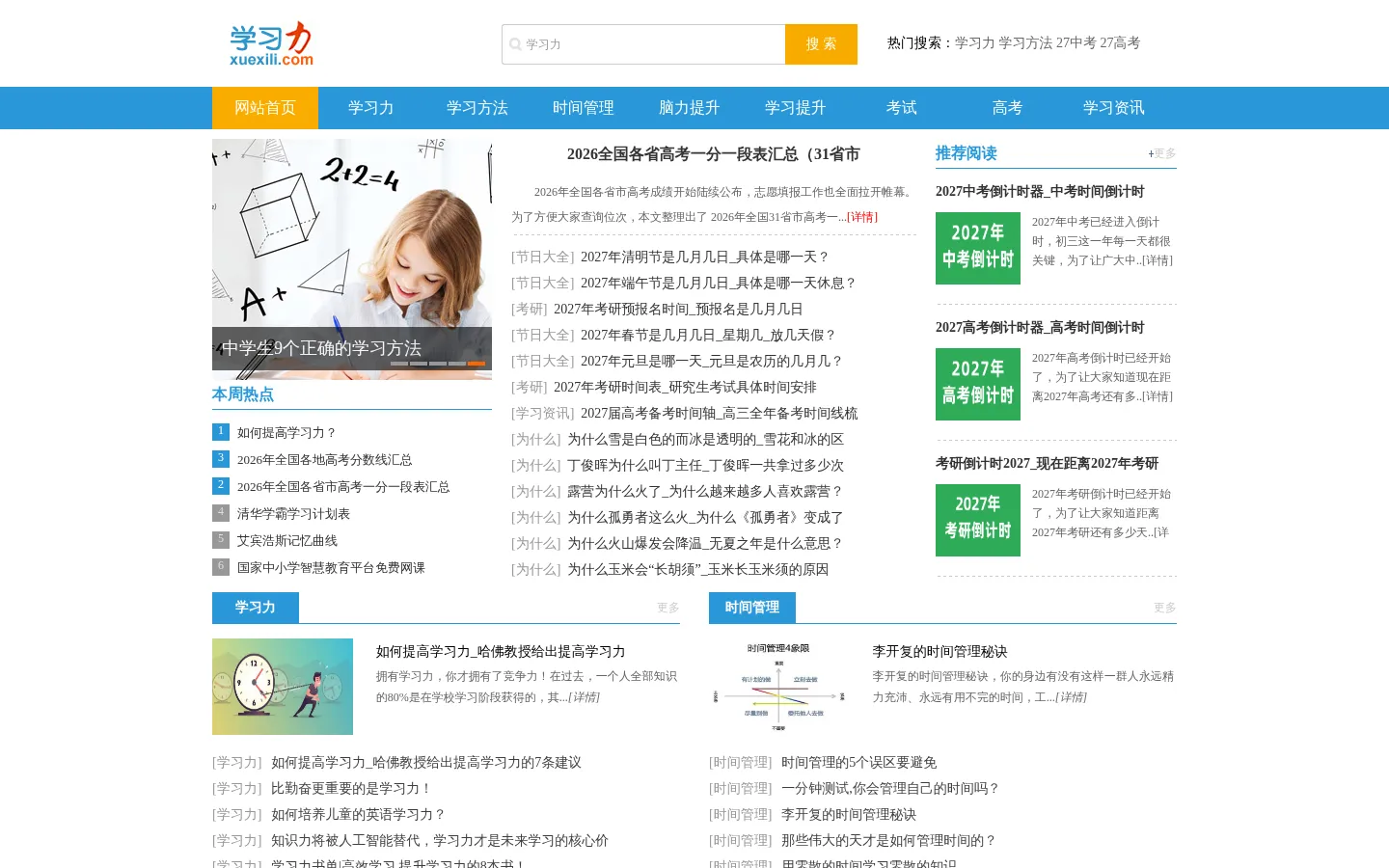Open 时间管理 in the navigation bar
The height and width of the screenshot is (868, 1389).
tap(584, 108)
